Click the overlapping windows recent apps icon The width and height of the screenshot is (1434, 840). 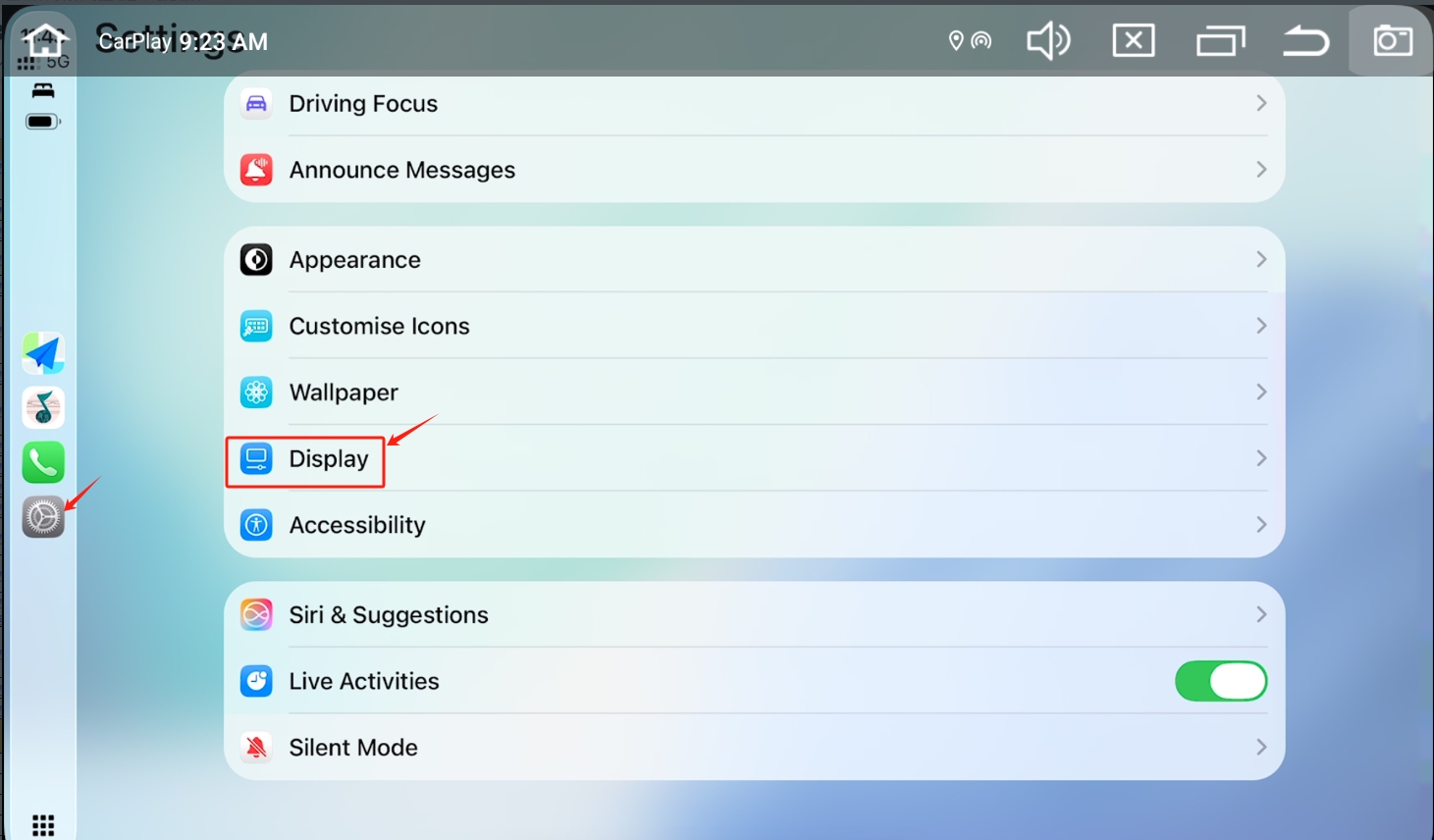(1220, 41)
